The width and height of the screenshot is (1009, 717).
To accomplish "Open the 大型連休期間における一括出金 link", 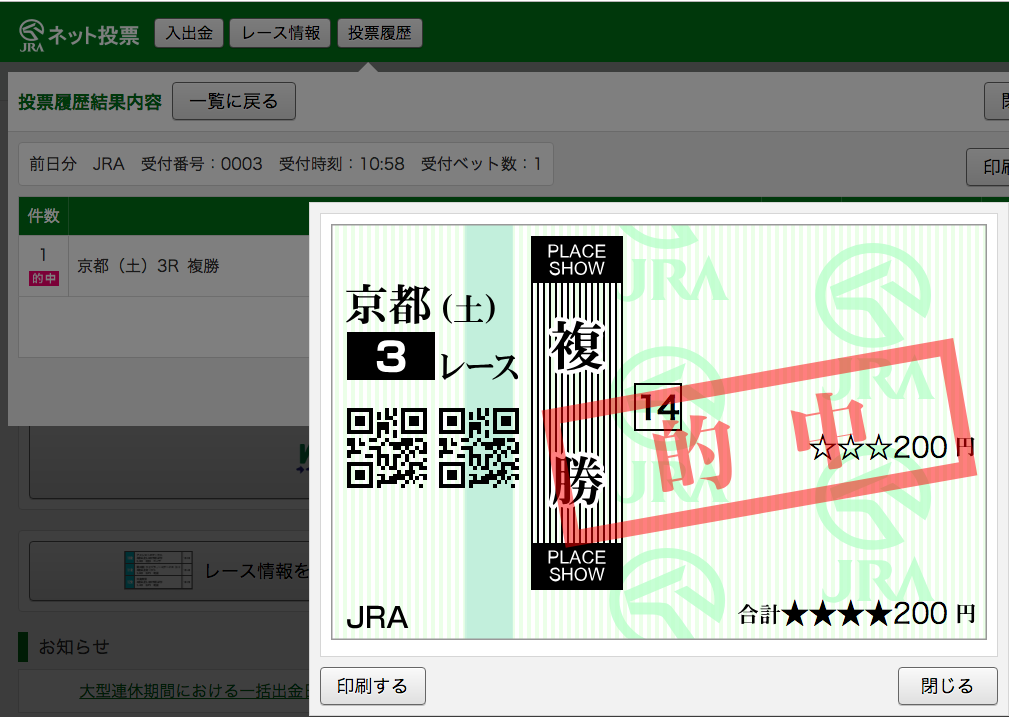I will 194,692.
